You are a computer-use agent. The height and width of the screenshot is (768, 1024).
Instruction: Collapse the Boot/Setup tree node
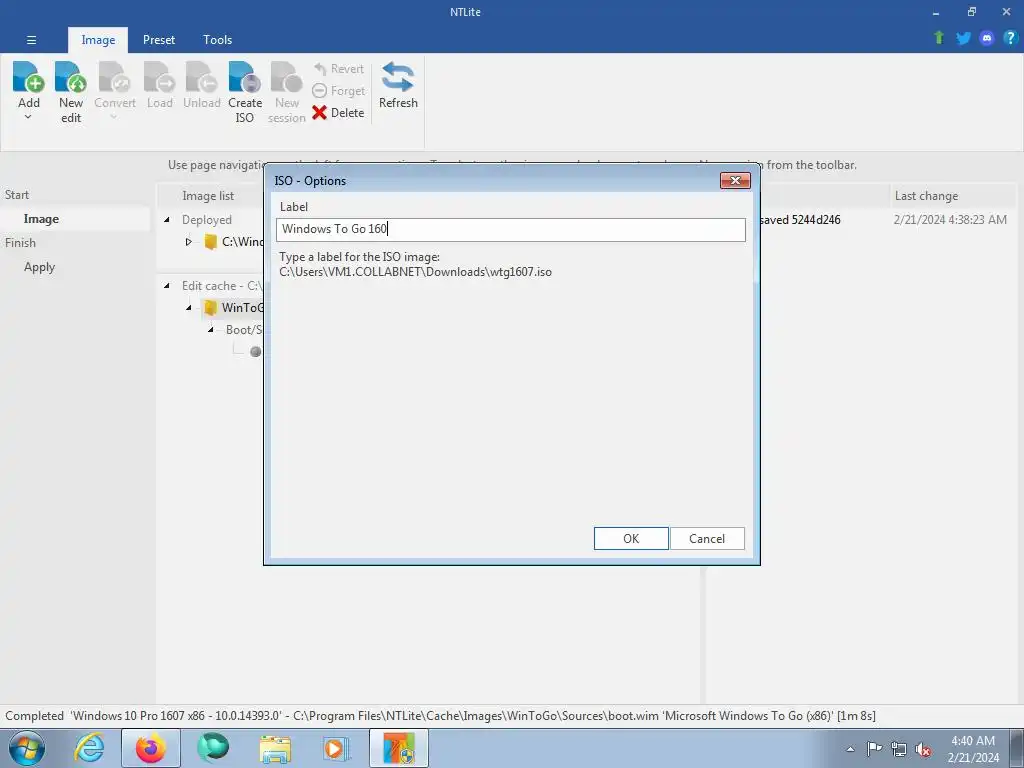pos(210,330)
